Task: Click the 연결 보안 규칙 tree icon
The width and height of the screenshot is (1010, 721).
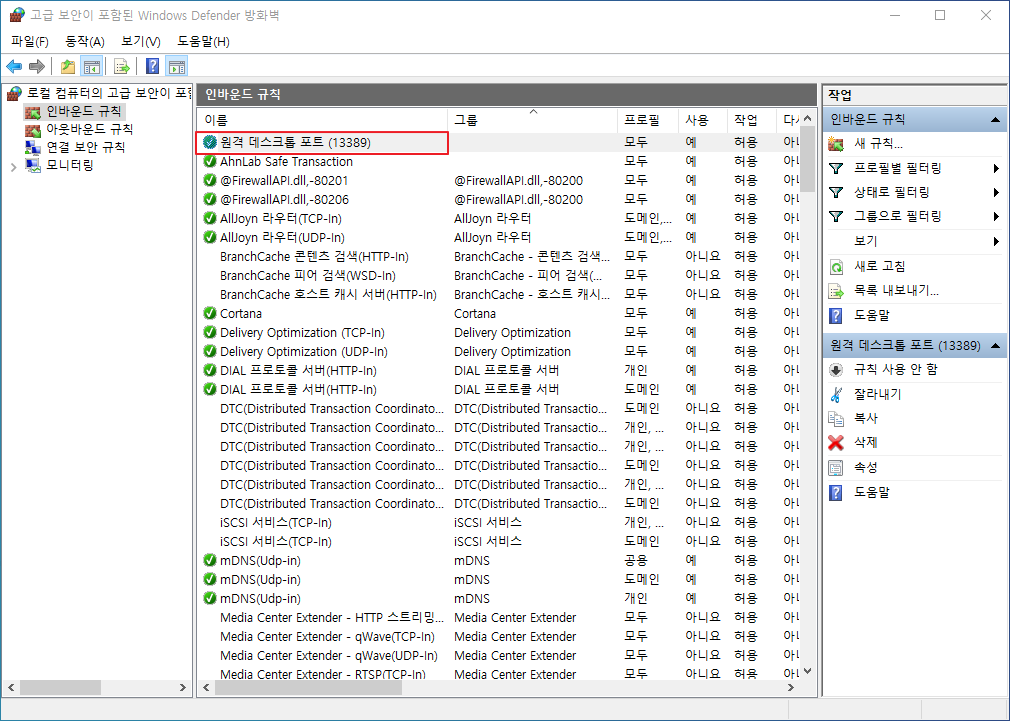Action: tap(33, 148)
